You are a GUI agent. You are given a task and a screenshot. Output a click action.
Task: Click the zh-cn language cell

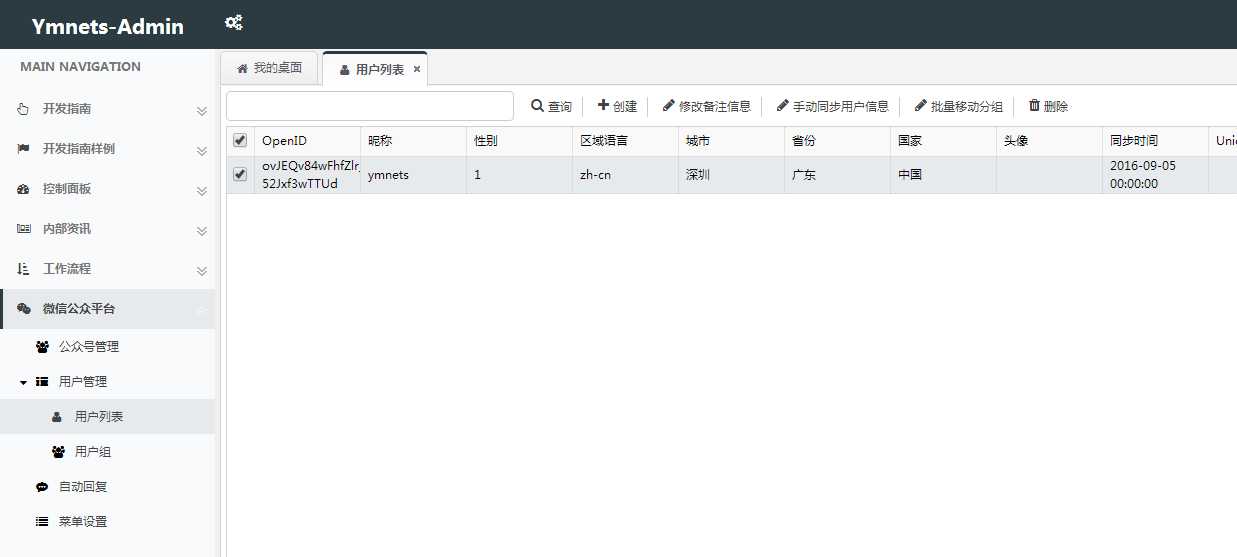[x=626, y=175]
